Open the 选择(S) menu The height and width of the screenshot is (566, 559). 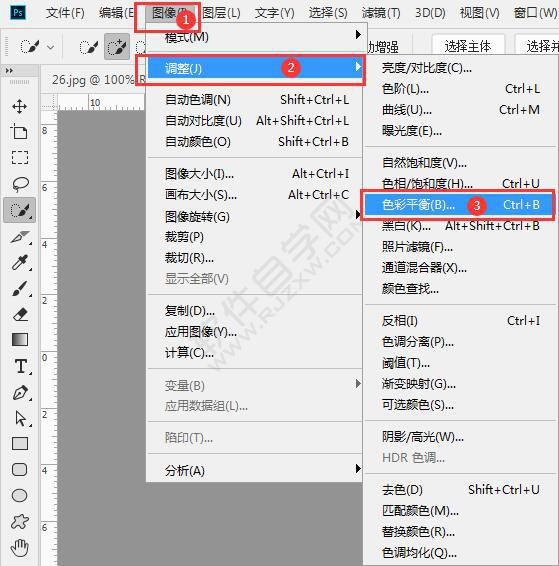328,13
